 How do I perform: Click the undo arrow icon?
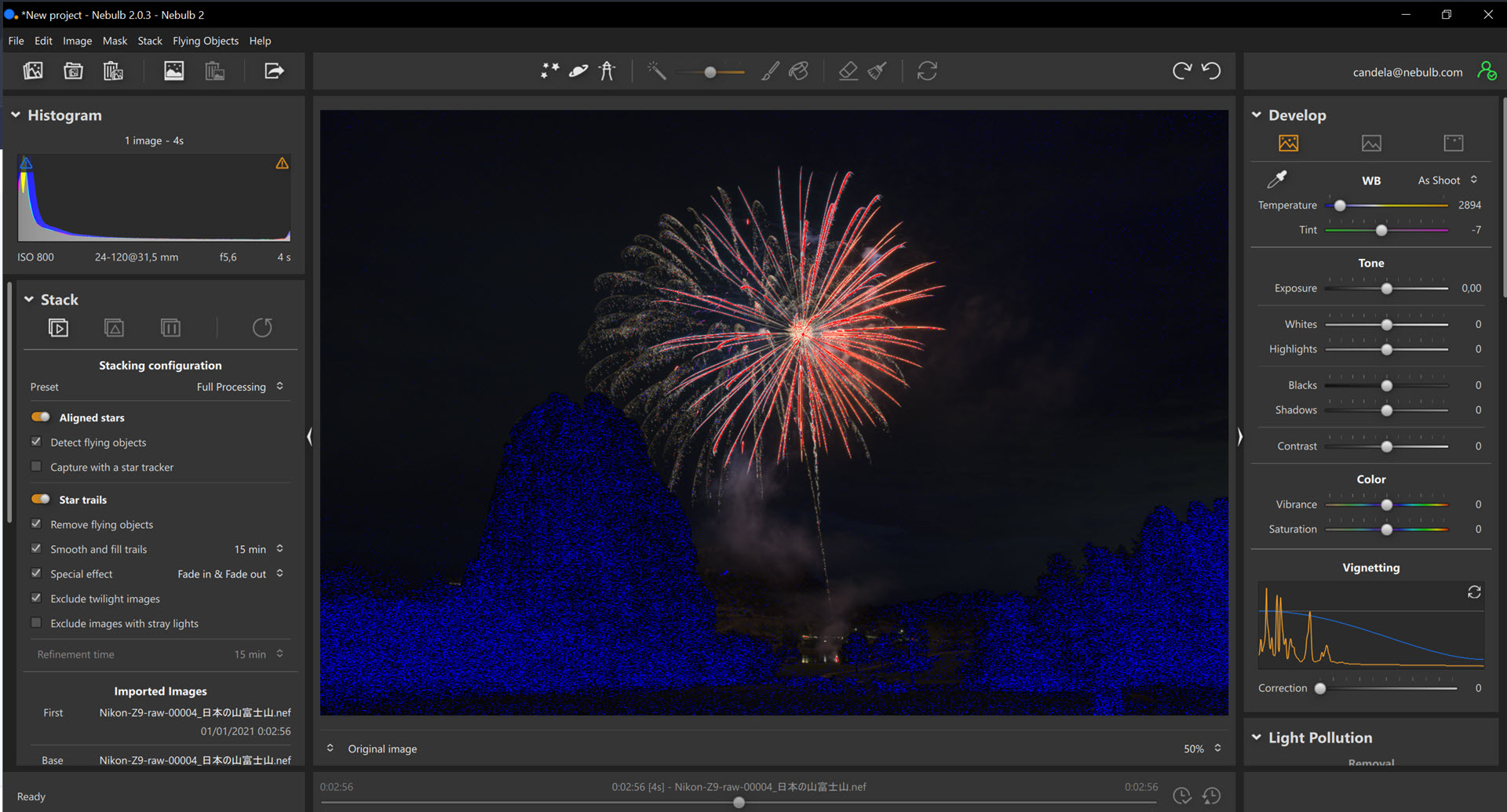coord(1211,71)
